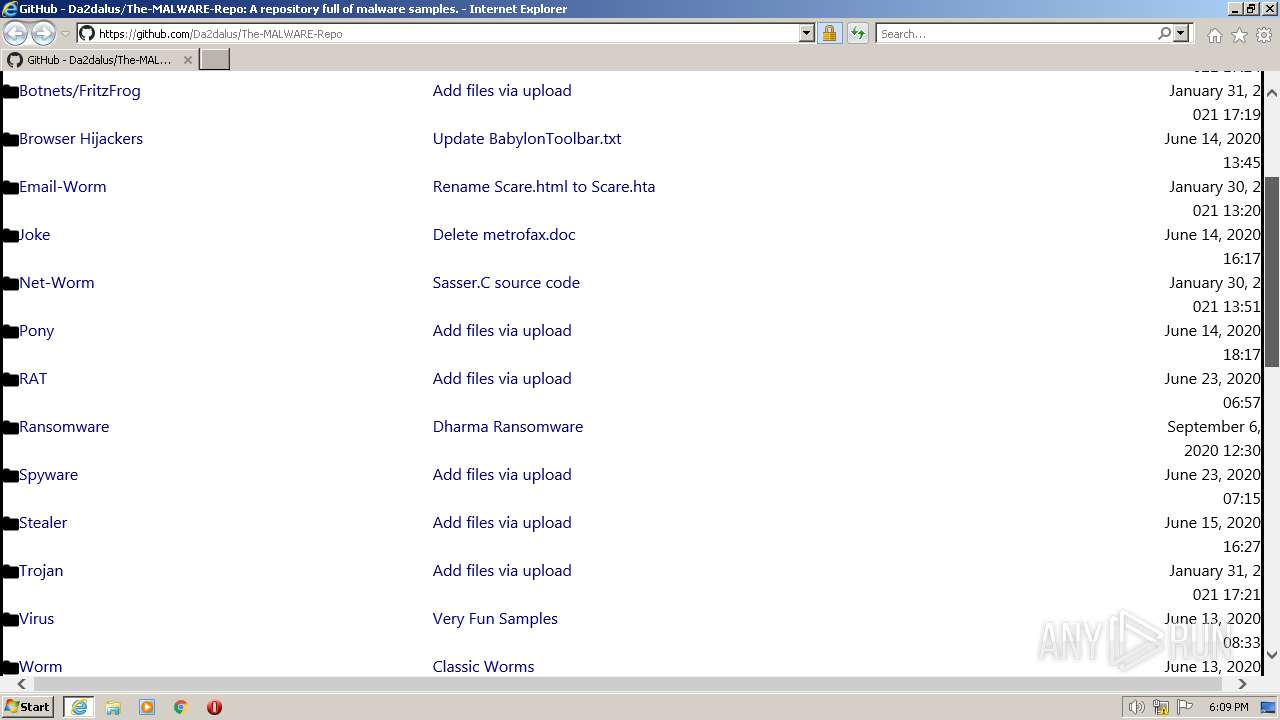Click the folder icon beside Ransomware

point(10,428)
